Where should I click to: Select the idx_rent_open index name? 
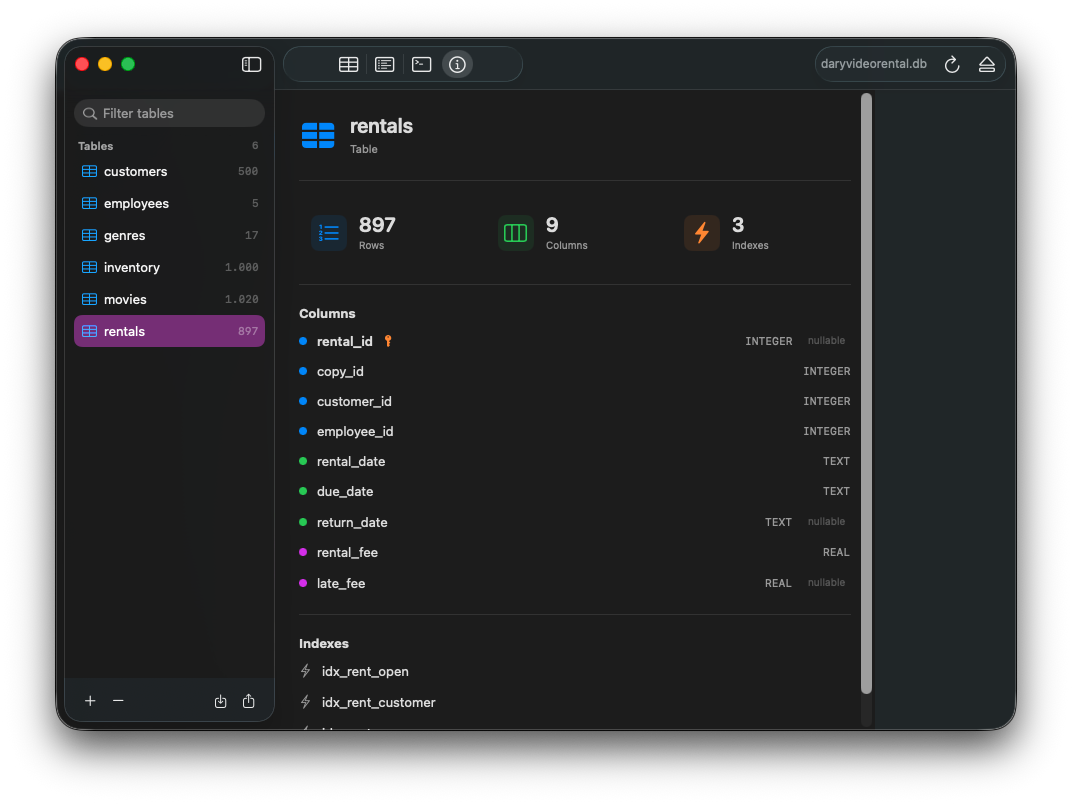click(365, 671)
